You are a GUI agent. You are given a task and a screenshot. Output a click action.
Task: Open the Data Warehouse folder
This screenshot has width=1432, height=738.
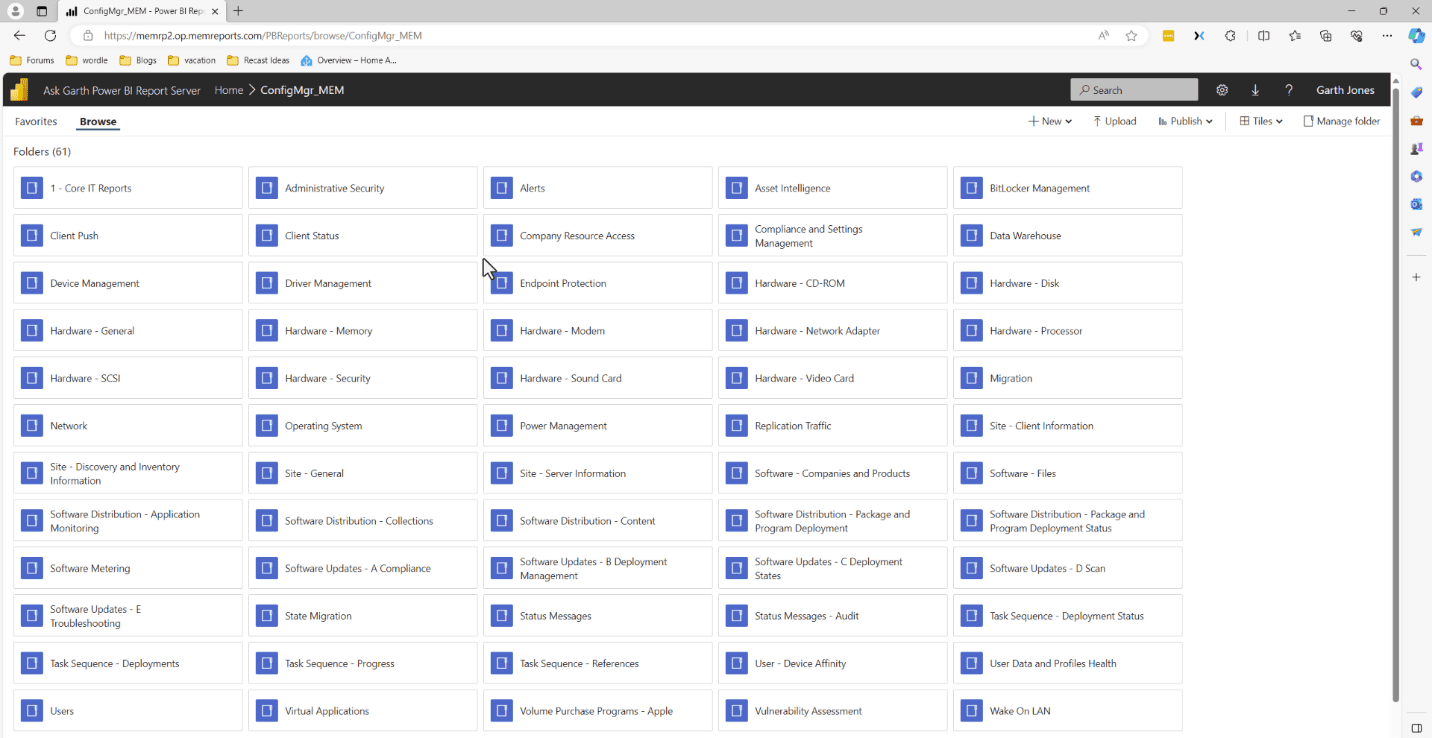point(1068,236)
